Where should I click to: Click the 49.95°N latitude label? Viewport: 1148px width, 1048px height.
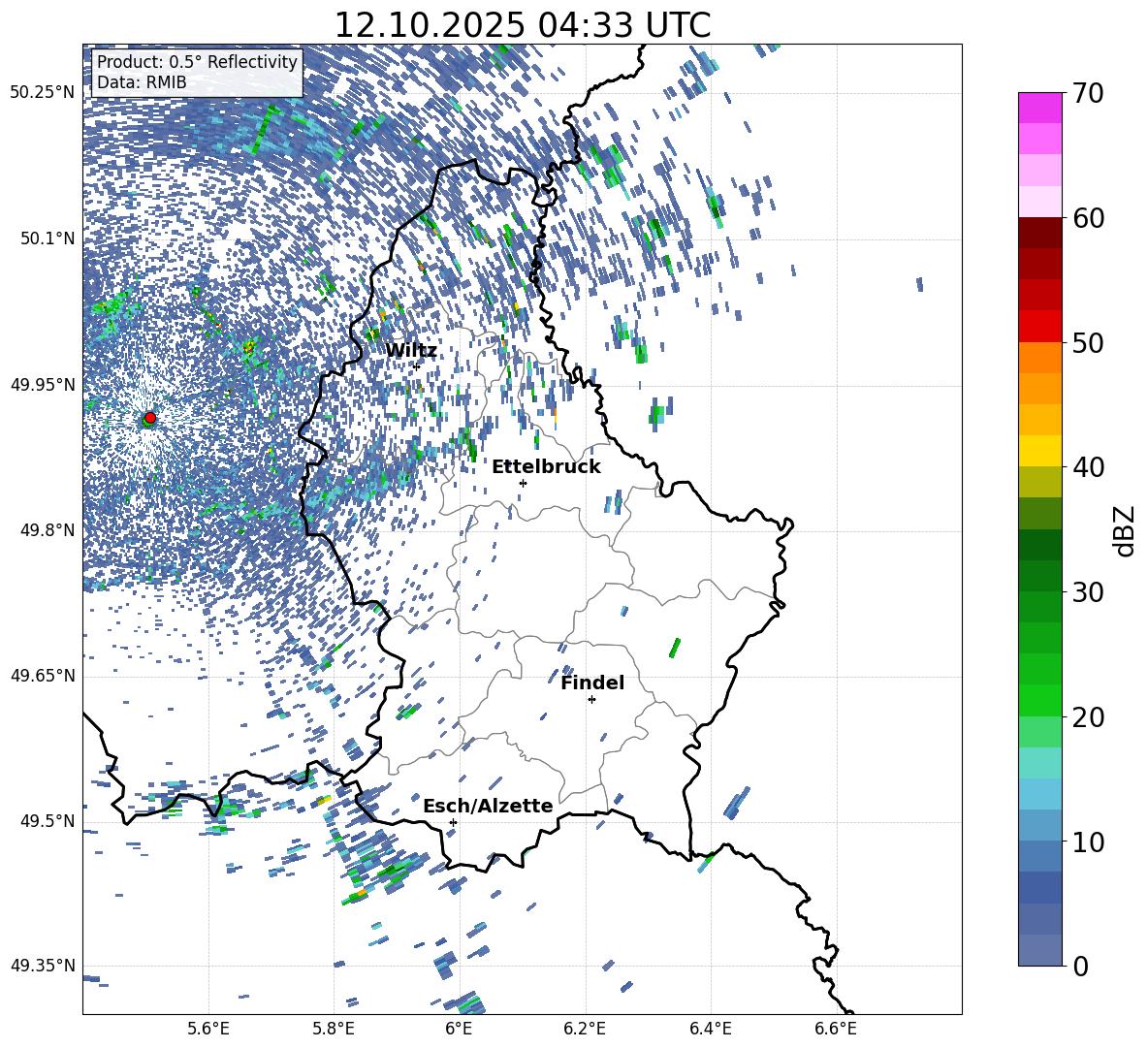pos(43,384)
